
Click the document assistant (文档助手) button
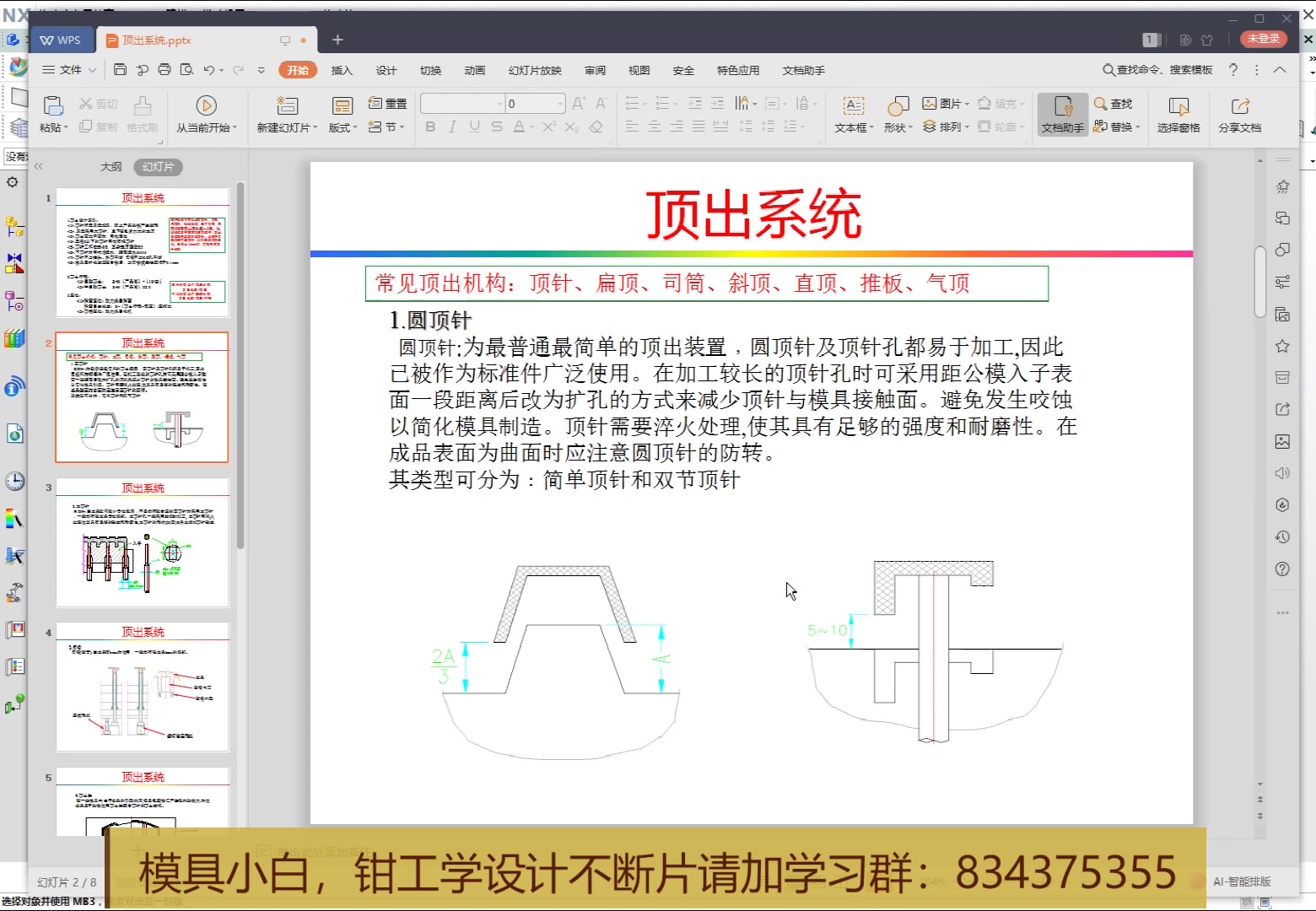pyautogui.click(x=1062, y=115)
